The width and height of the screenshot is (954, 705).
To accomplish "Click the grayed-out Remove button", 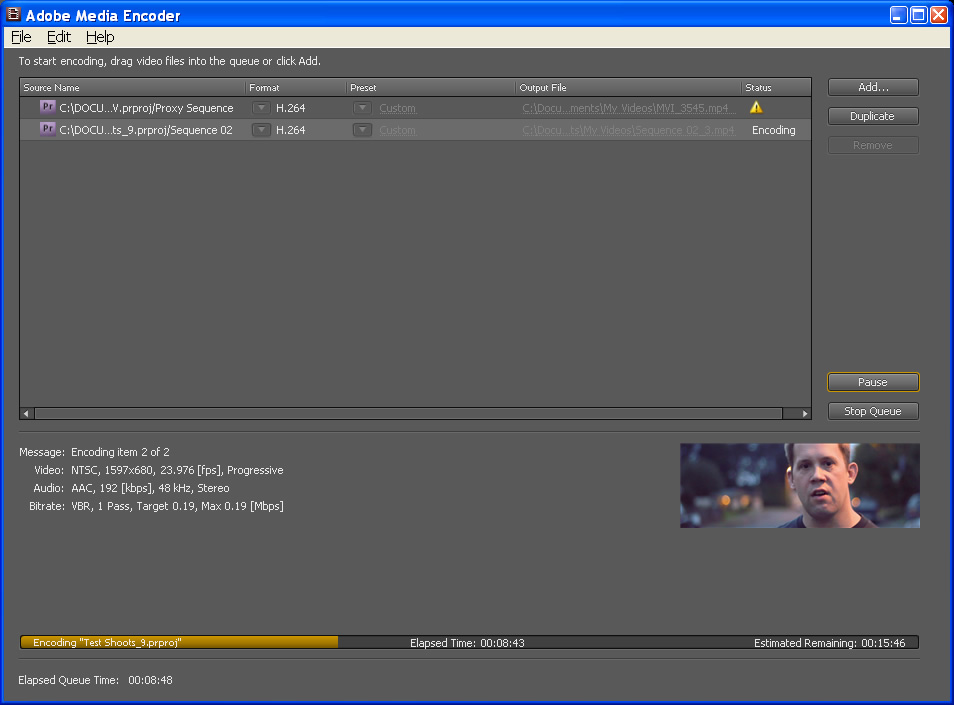I will pyautogui.click(x=873, y=145).
